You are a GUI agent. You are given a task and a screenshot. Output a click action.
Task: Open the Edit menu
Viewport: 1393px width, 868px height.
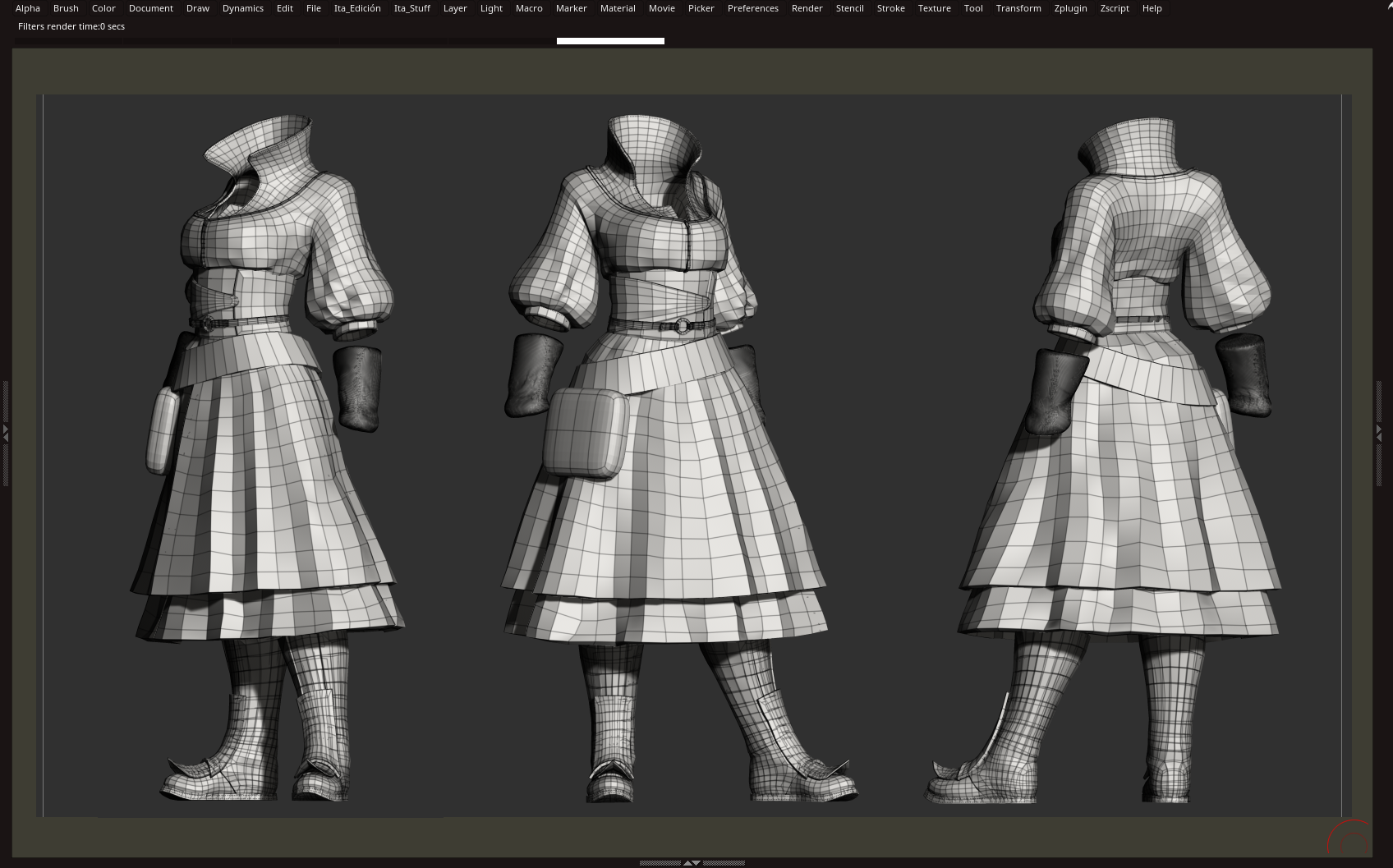click(x=285, y=8)
